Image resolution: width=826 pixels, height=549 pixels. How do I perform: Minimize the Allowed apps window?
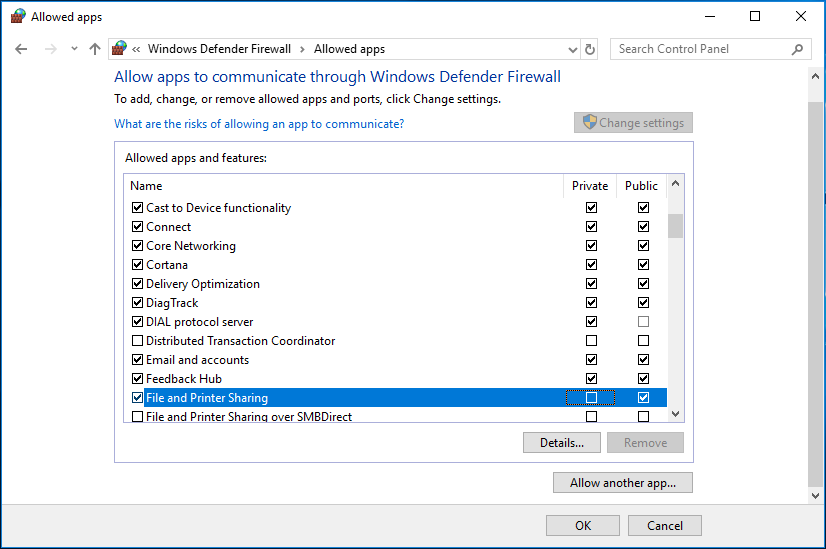(710, 16)
